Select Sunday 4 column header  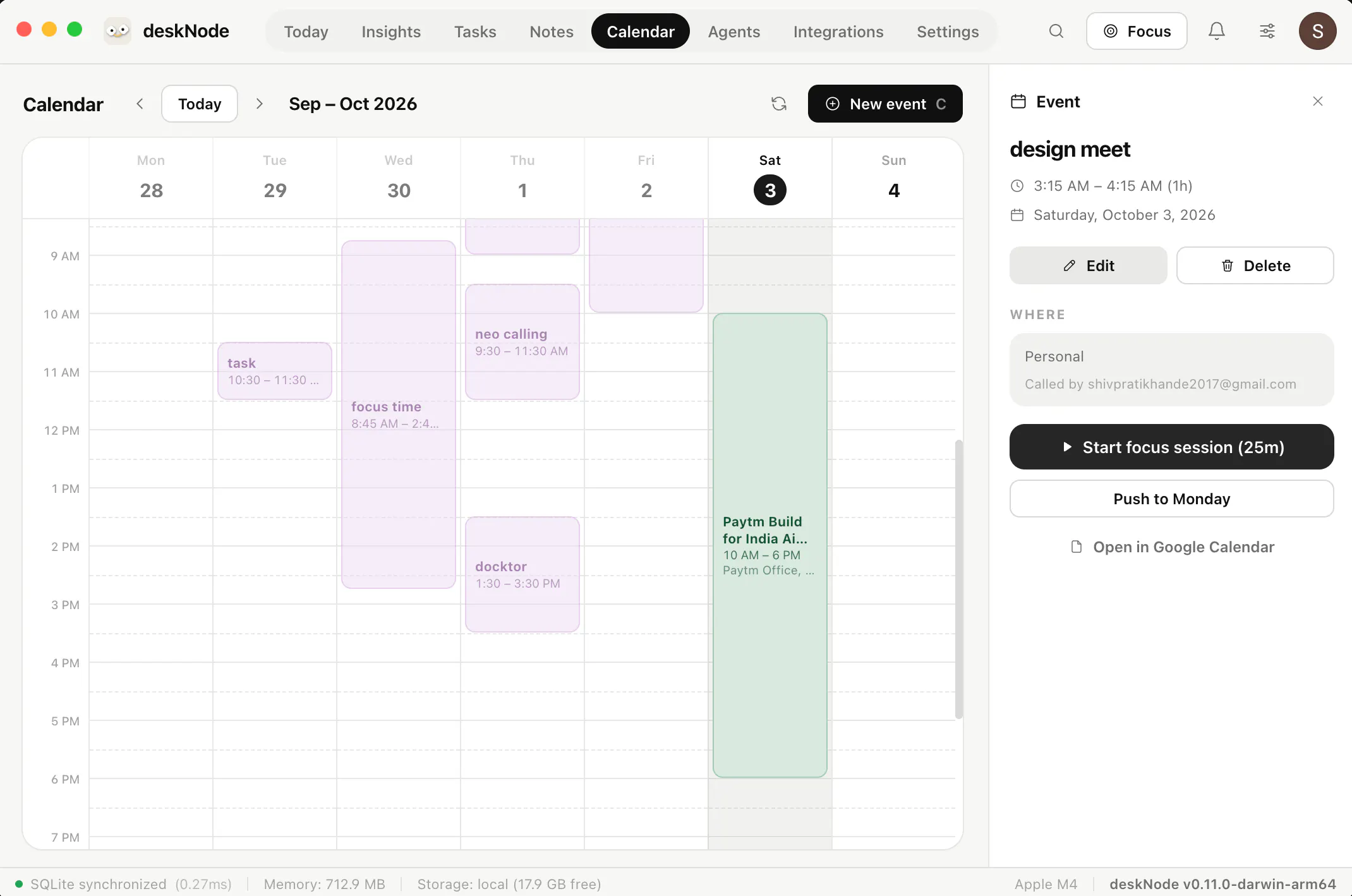[x=894, y=178]
